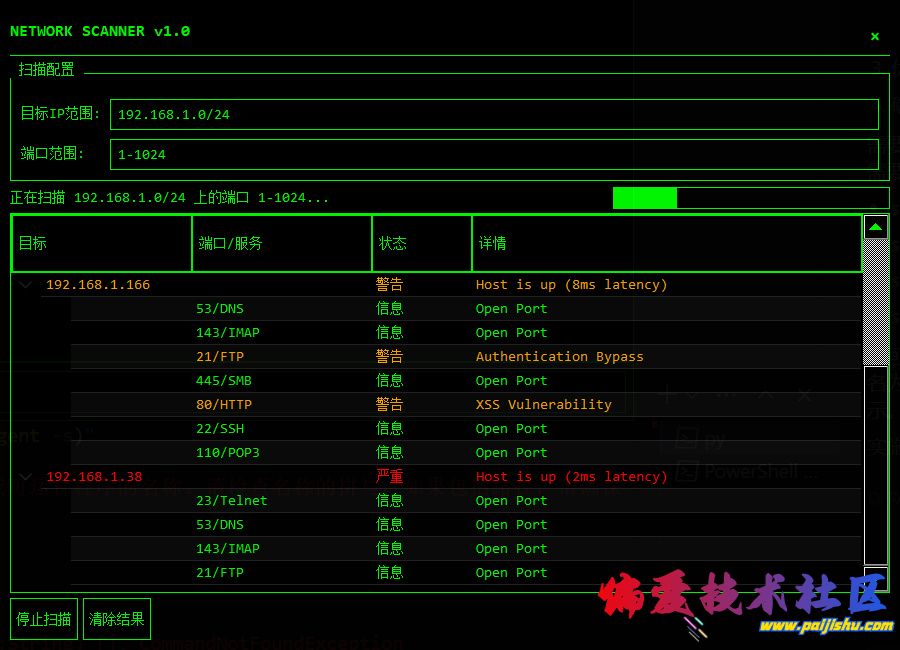Image resolution: width=900 pixels, height=650 pixels.
Task: Click the scan progress bar
Action: pos(751,198)
